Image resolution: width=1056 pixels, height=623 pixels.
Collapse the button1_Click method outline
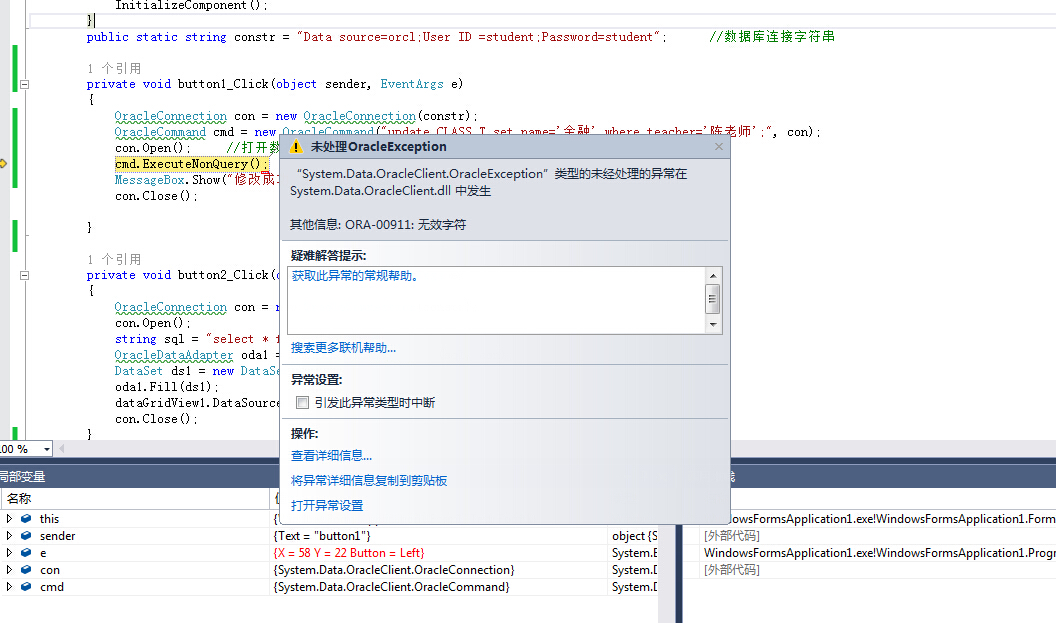[25, 84]
